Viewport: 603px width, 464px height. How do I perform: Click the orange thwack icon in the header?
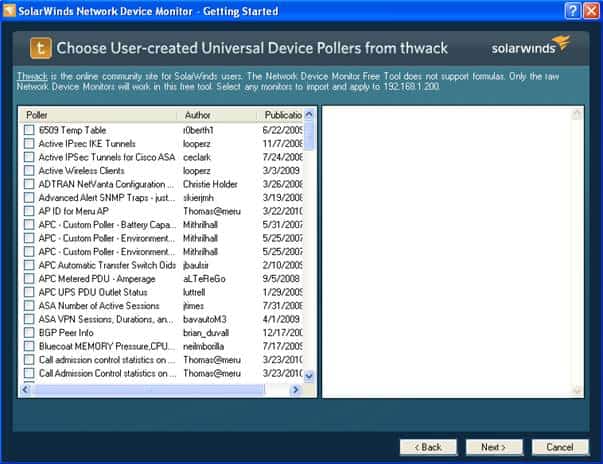(40, 48)
